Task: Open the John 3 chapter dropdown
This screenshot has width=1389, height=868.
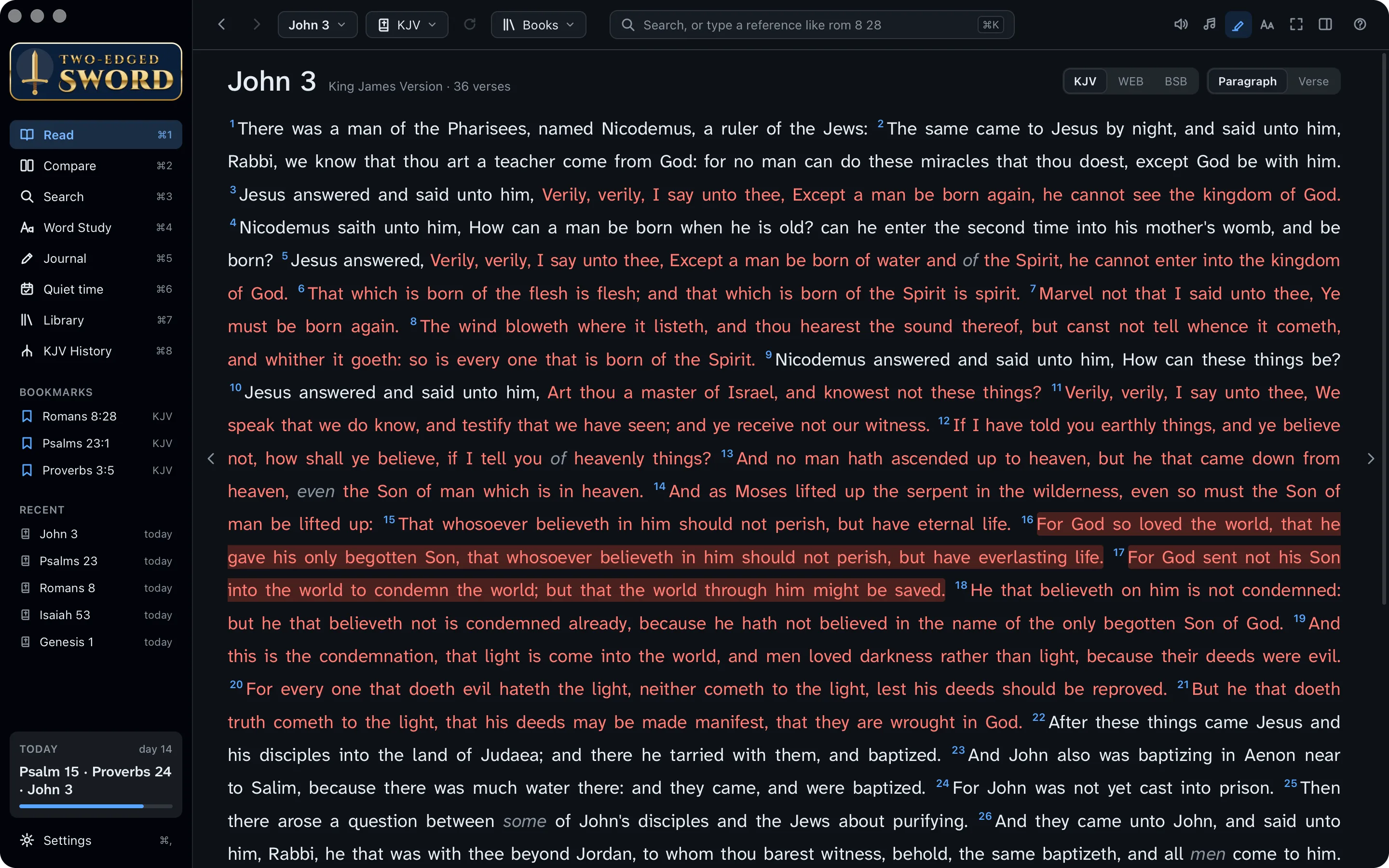Action: click(x=317, y=25)
